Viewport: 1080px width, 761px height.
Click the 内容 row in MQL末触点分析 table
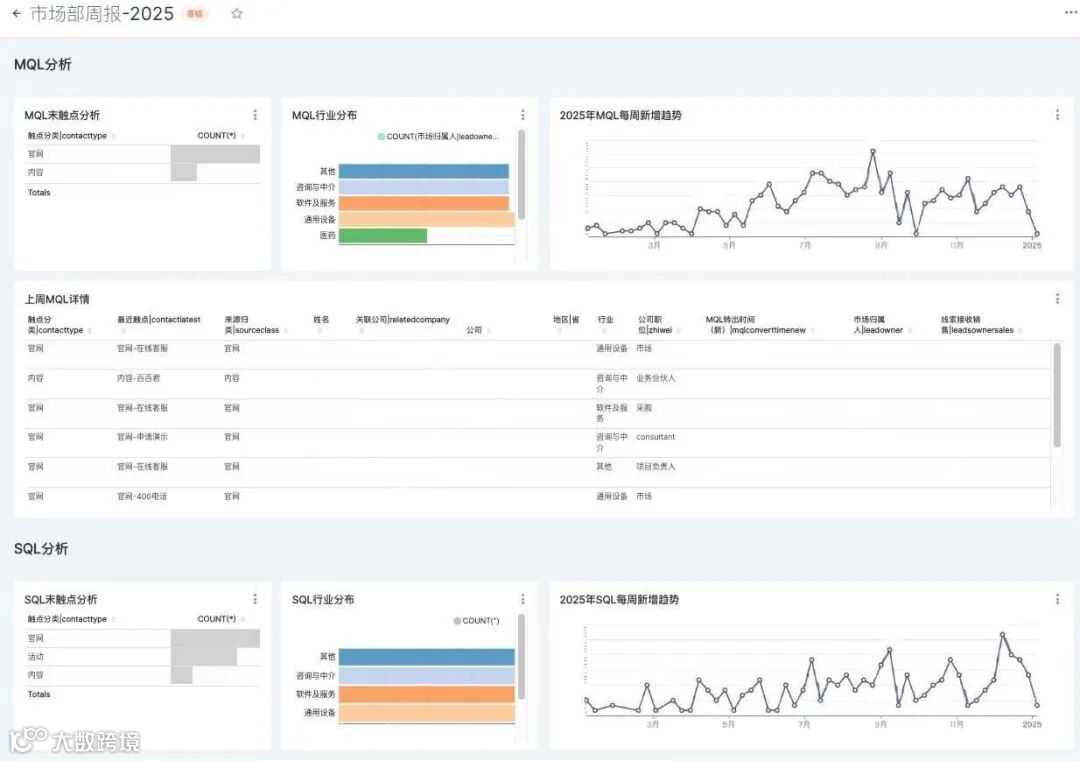pos(143,172)
